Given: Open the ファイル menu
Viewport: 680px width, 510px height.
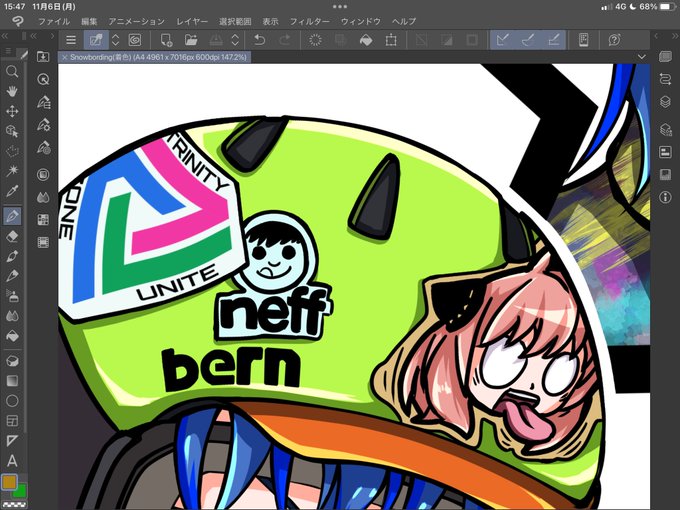Looking at the screenshot, I should point(54,21).
